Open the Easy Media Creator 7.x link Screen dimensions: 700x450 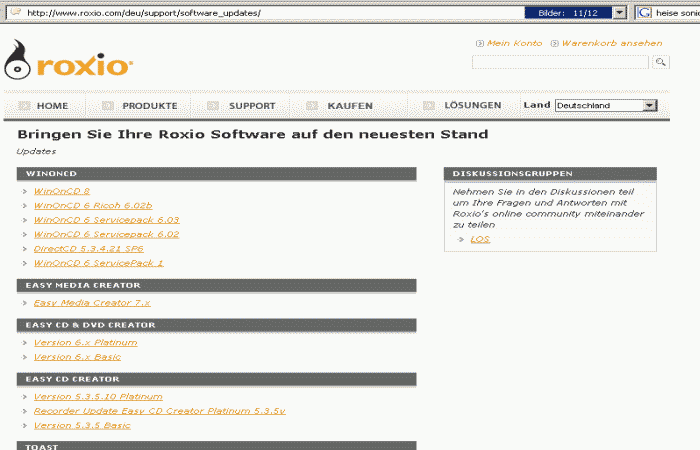click(92, 302)
